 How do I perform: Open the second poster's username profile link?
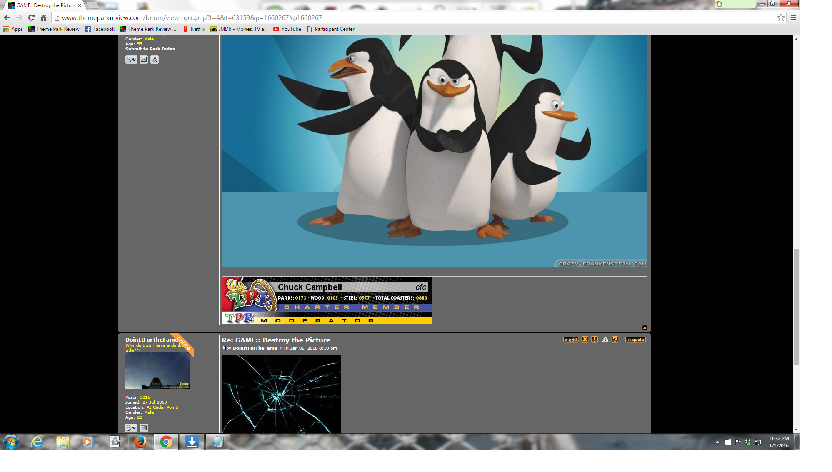[152, 340]
